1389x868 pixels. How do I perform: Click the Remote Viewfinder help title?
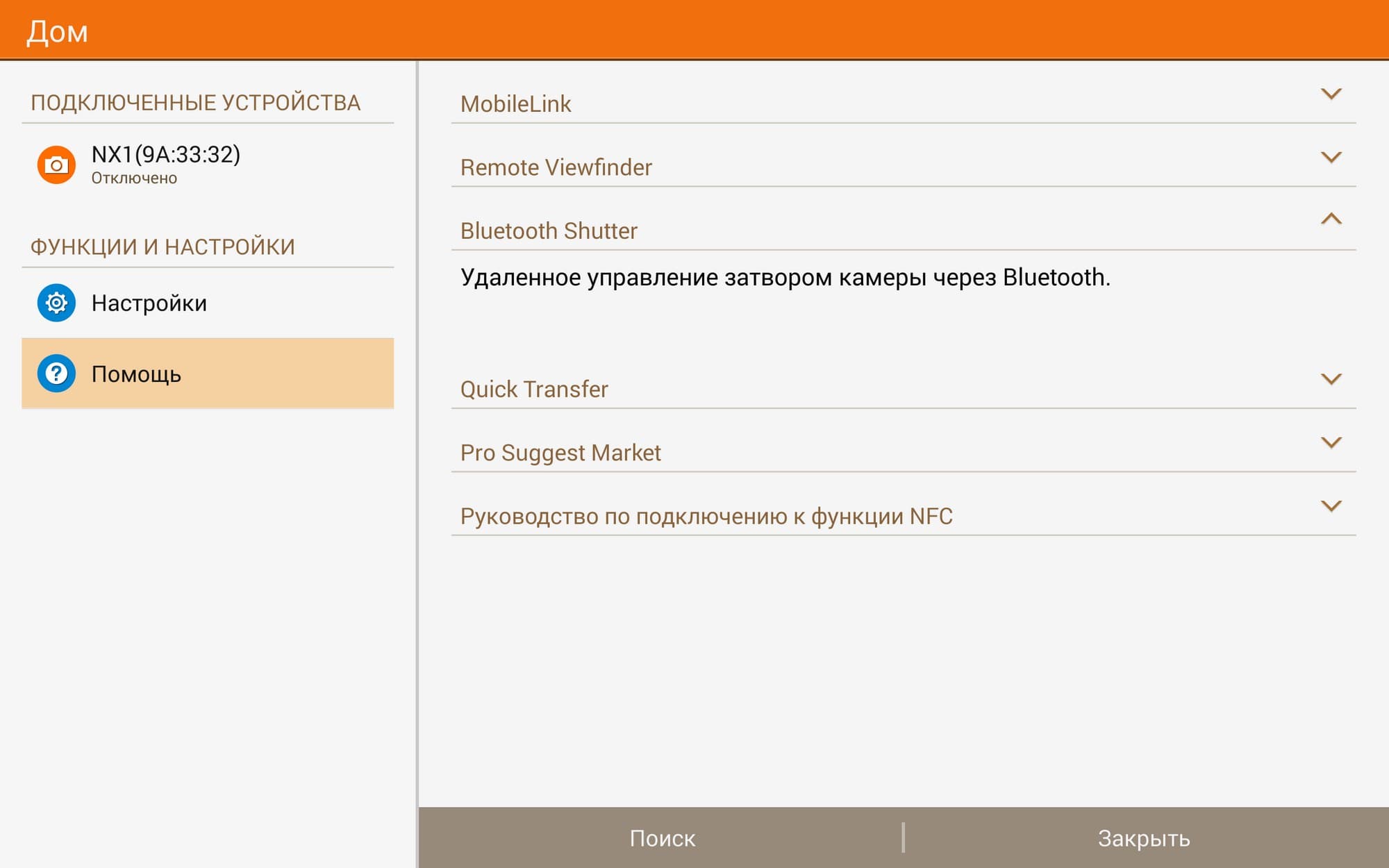556,167
